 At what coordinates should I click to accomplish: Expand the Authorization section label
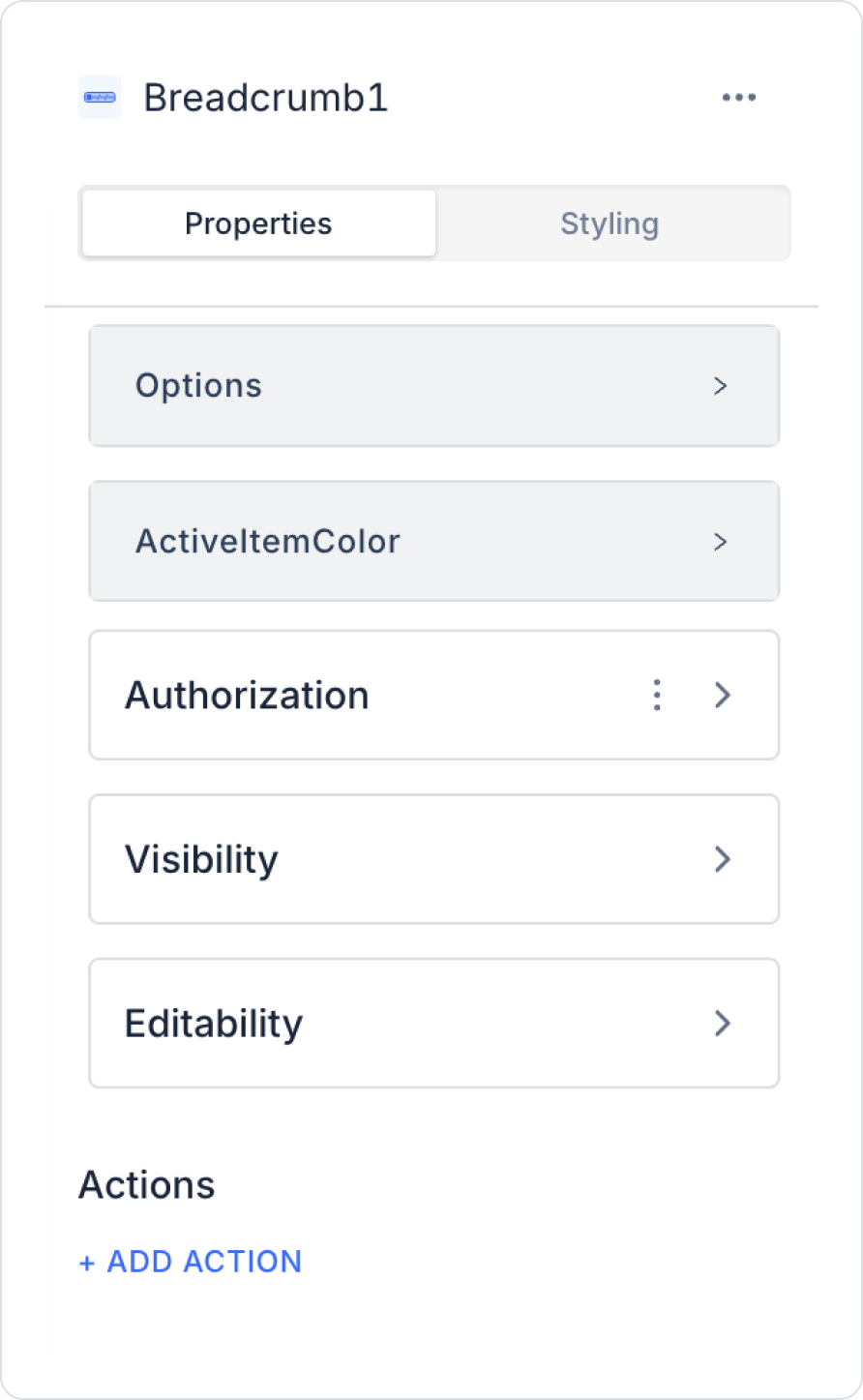click(247, 696)
